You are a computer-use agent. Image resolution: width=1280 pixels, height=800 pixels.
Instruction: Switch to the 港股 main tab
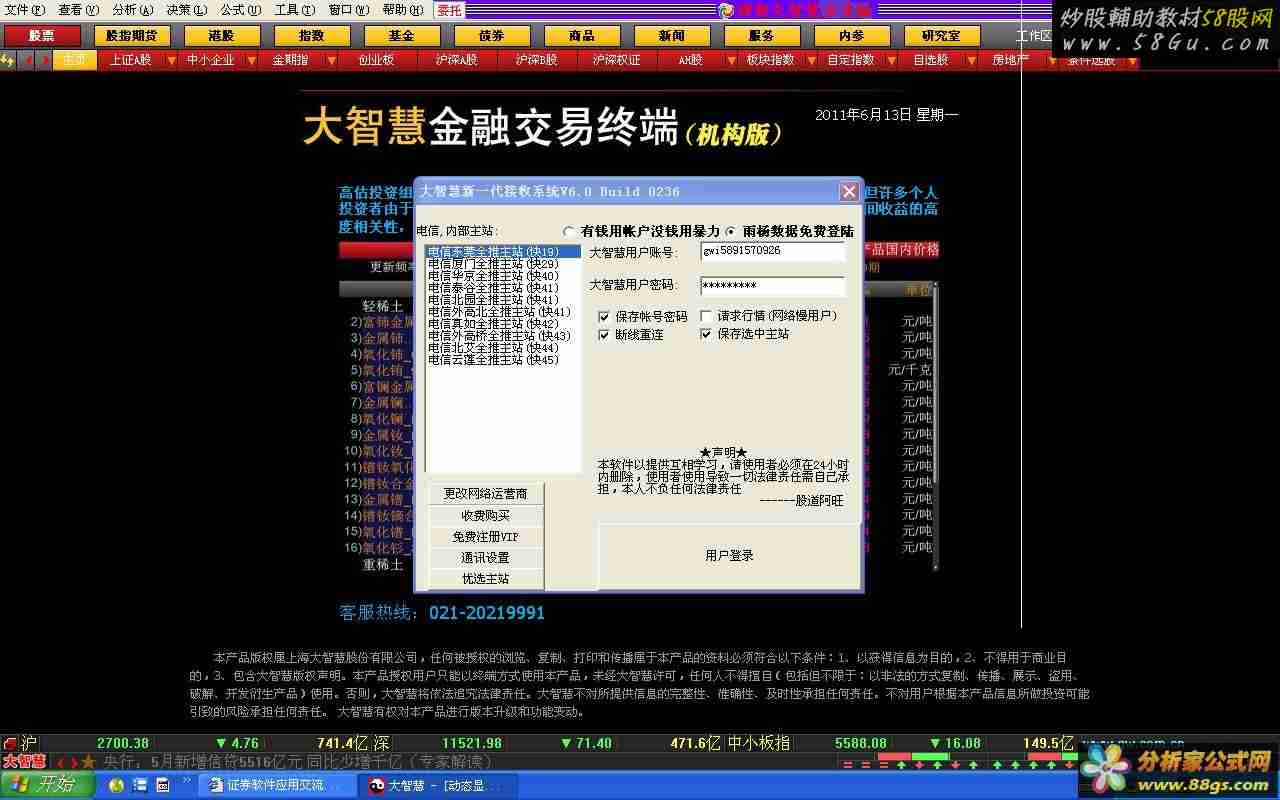pyautogui.click(x=222, y=36)
